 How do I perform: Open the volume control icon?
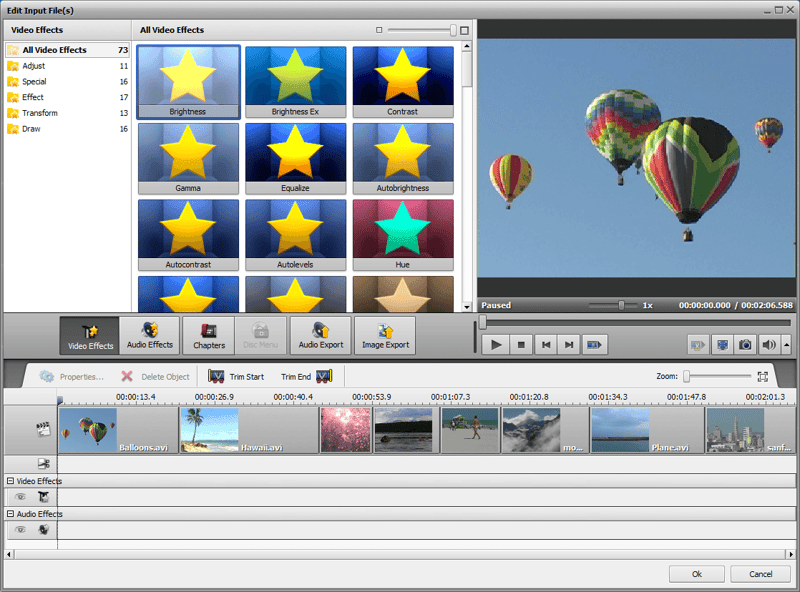click(x=767, y=344)
